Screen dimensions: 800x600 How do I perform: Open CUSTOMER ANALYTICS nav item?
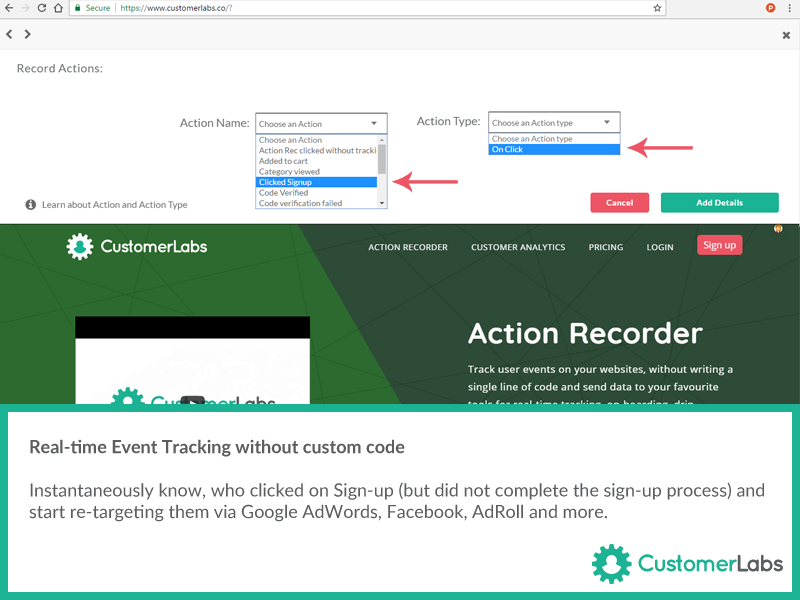pos(518,247)
